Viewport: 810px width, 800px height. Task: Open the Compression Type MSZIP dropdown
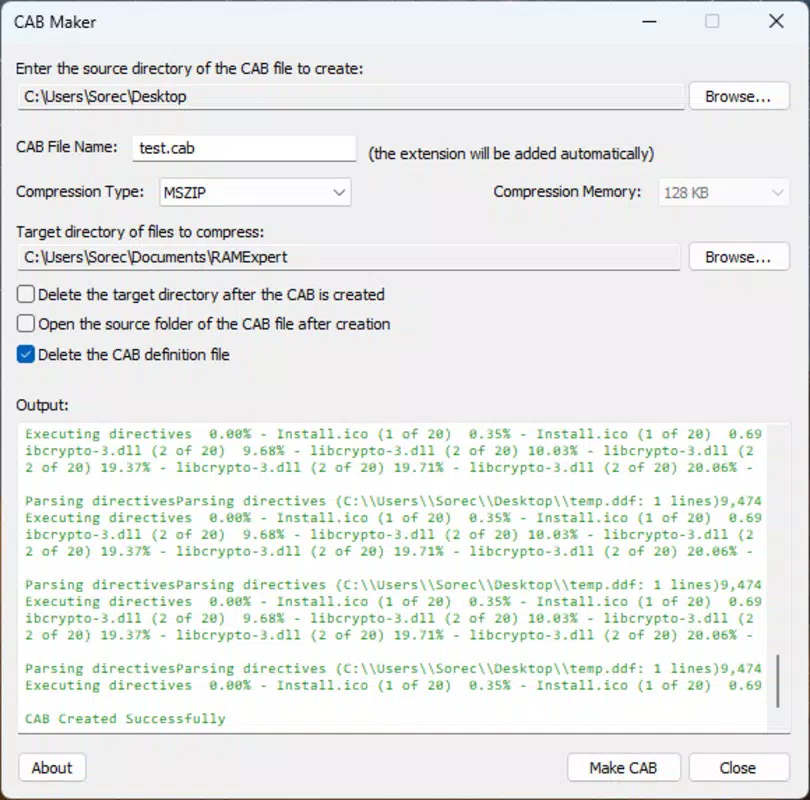click(x=255, y=193)
